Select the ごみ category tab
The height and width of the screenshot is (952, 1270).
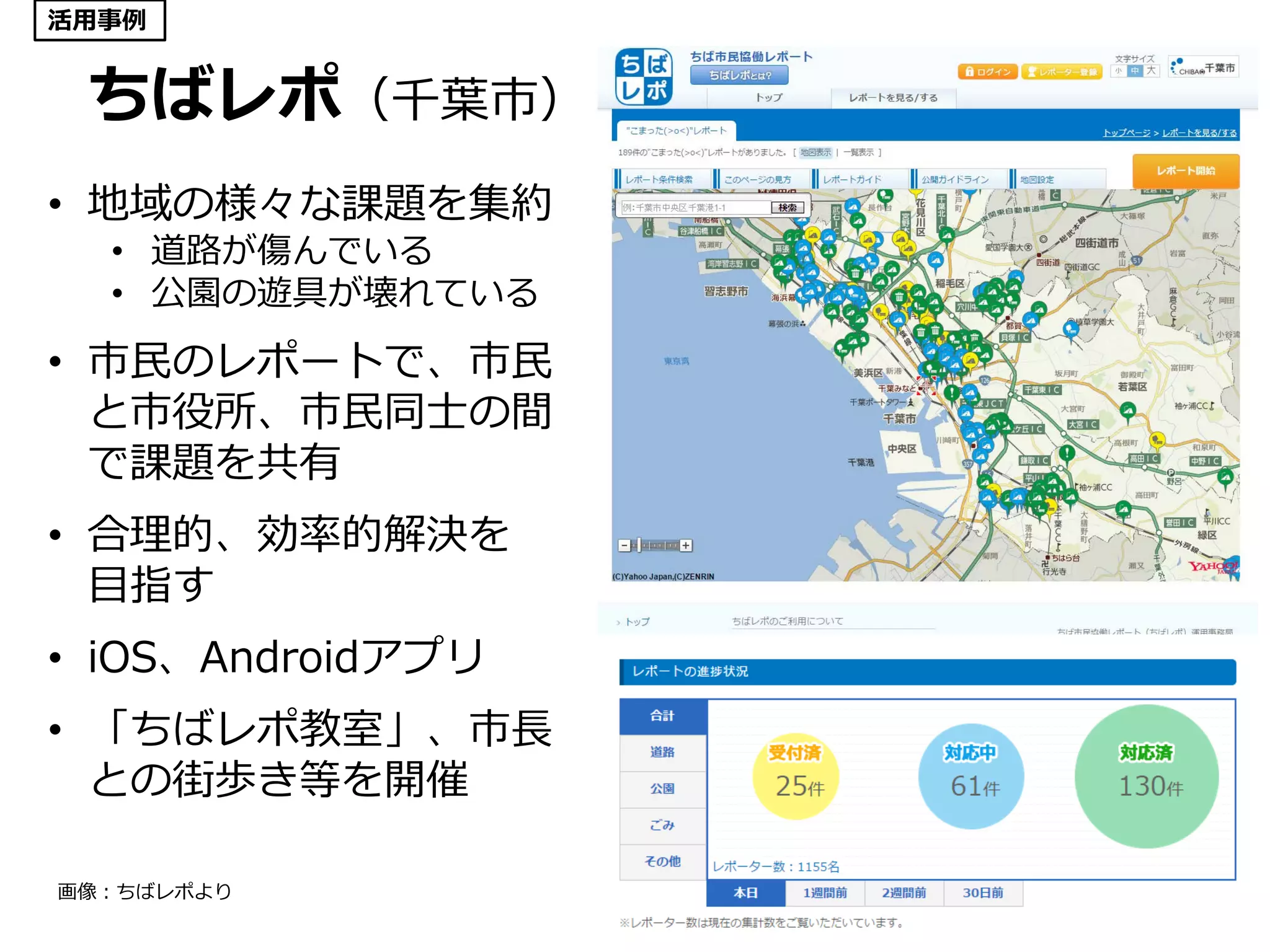[663, 826]
